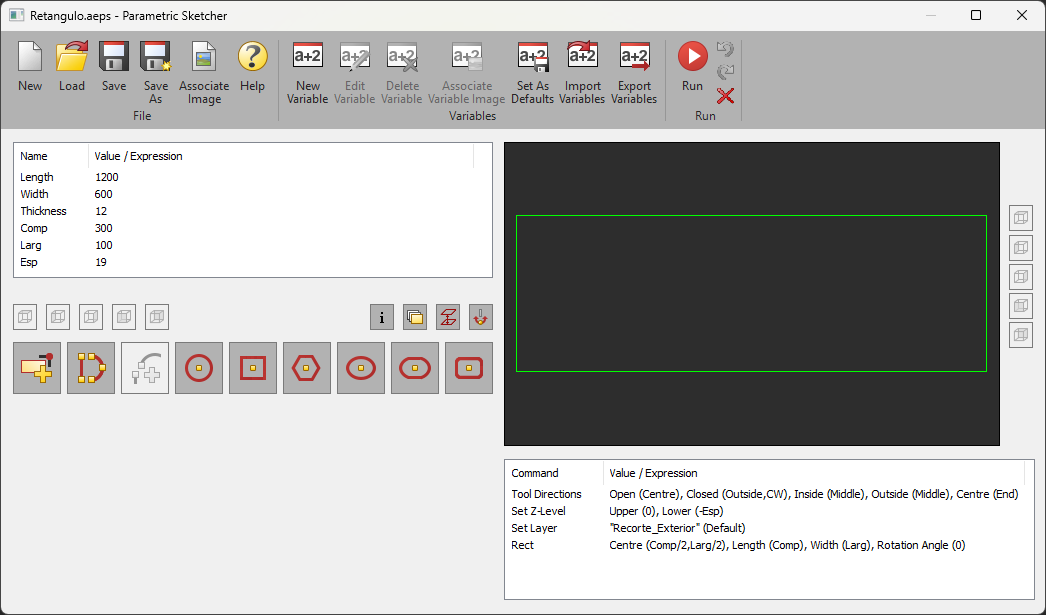Select the circle shape tool
This screenshot has height=615, width=1046.
(199, 368)
